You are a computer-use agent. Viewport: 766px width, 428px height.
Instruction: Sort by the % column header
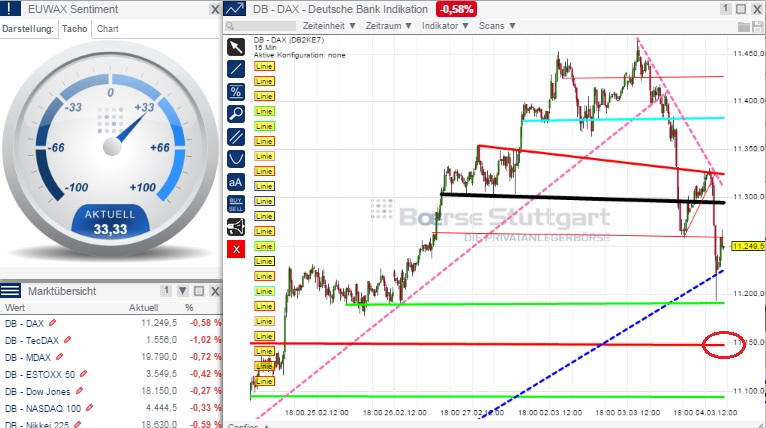190,308
